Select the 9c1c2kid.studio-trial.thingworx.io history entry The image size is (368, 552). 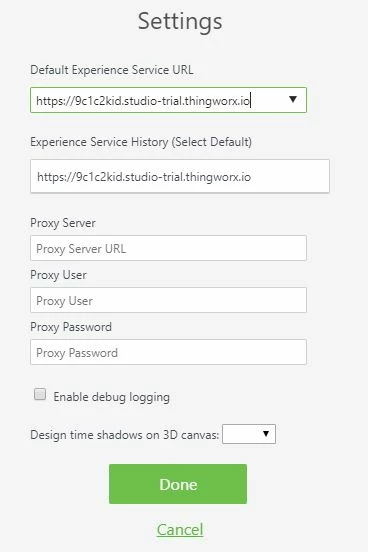click(x=144, y=176)
